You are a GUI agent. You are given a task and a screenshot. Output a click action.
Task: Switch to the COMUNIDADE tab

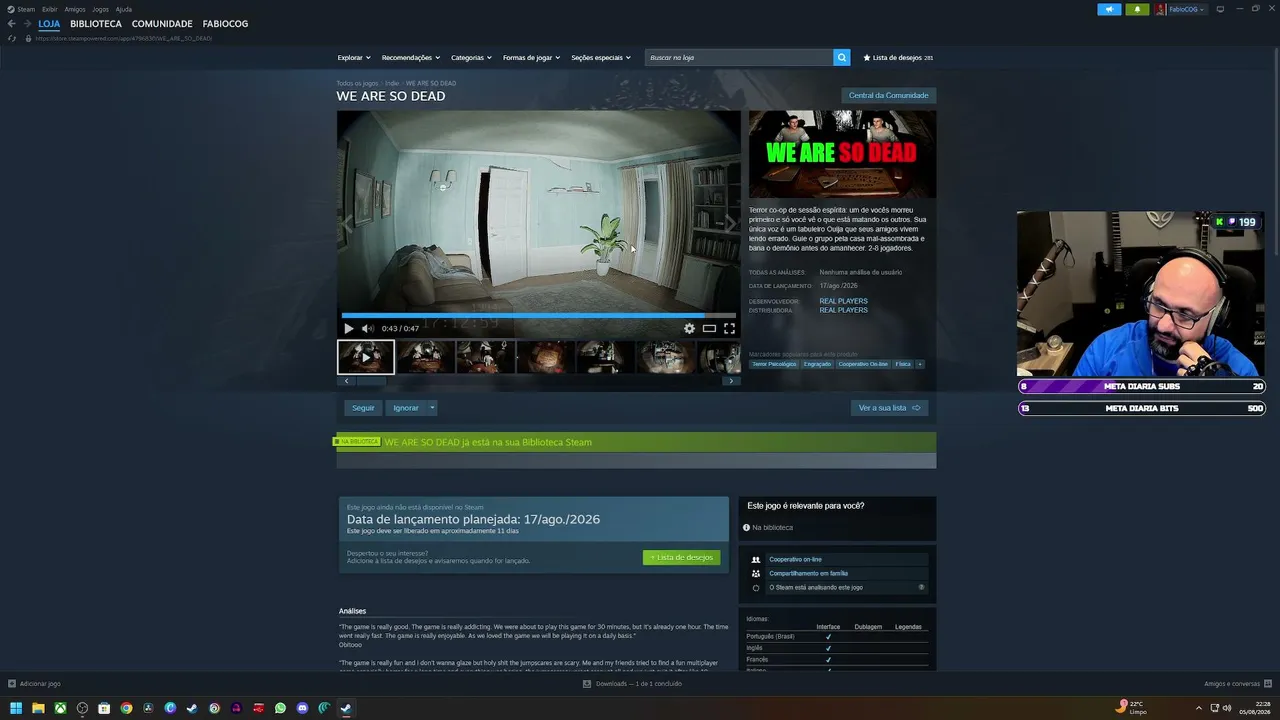click(162, 23)
